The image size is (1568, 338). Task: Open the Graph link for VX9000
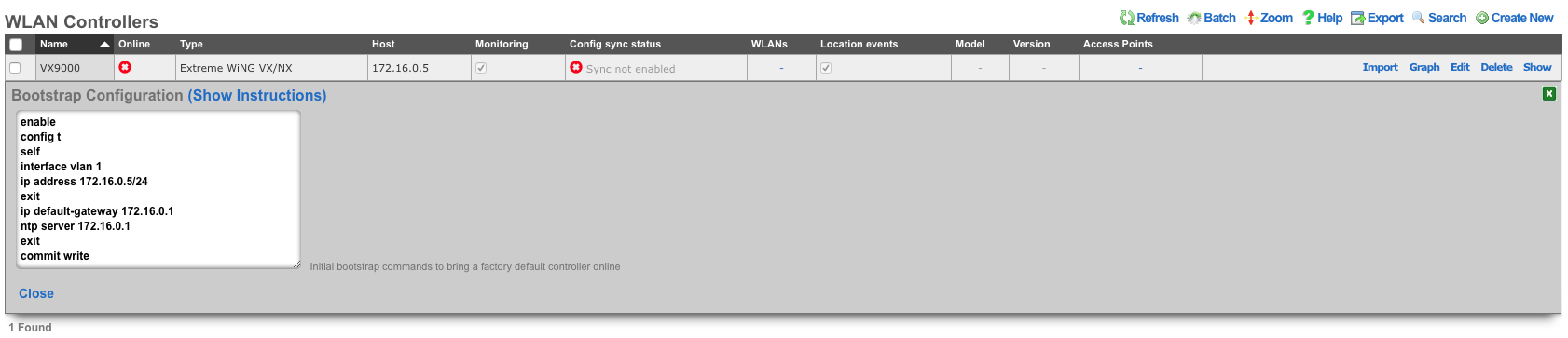point(1424,67)
